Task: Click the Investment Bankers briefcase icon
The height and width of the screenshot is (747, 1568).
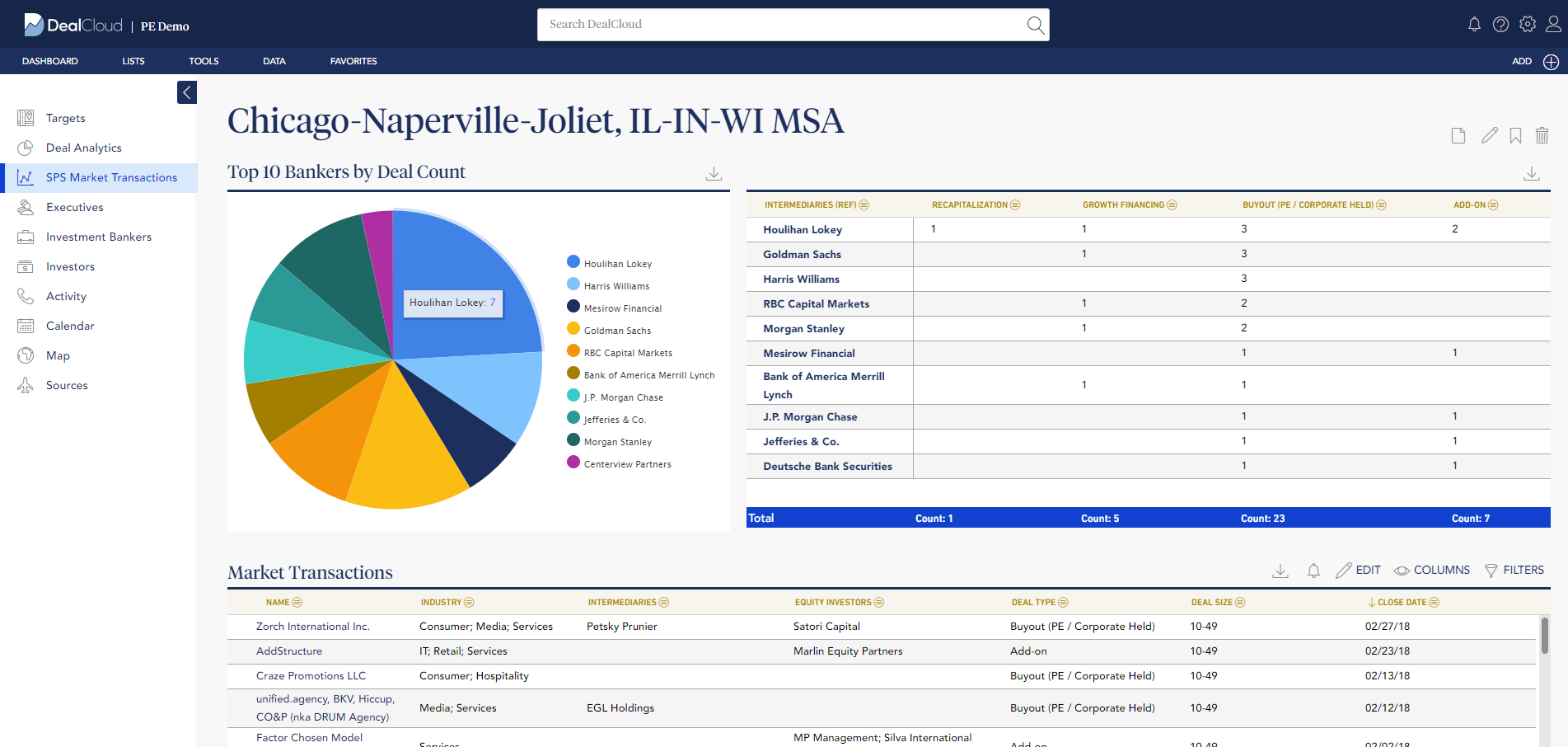Action: (26, 237)
